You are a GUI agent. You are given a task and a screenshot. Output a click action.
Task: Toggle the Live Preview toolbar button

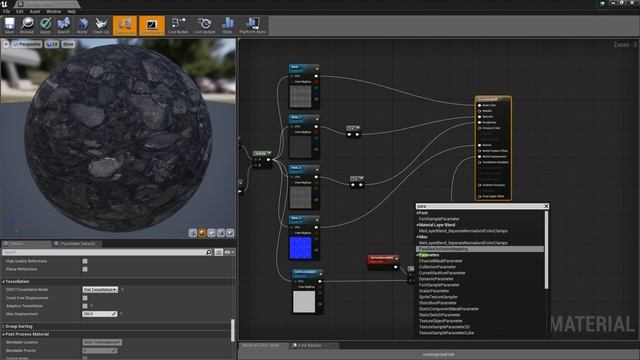[x=152, y=25]
